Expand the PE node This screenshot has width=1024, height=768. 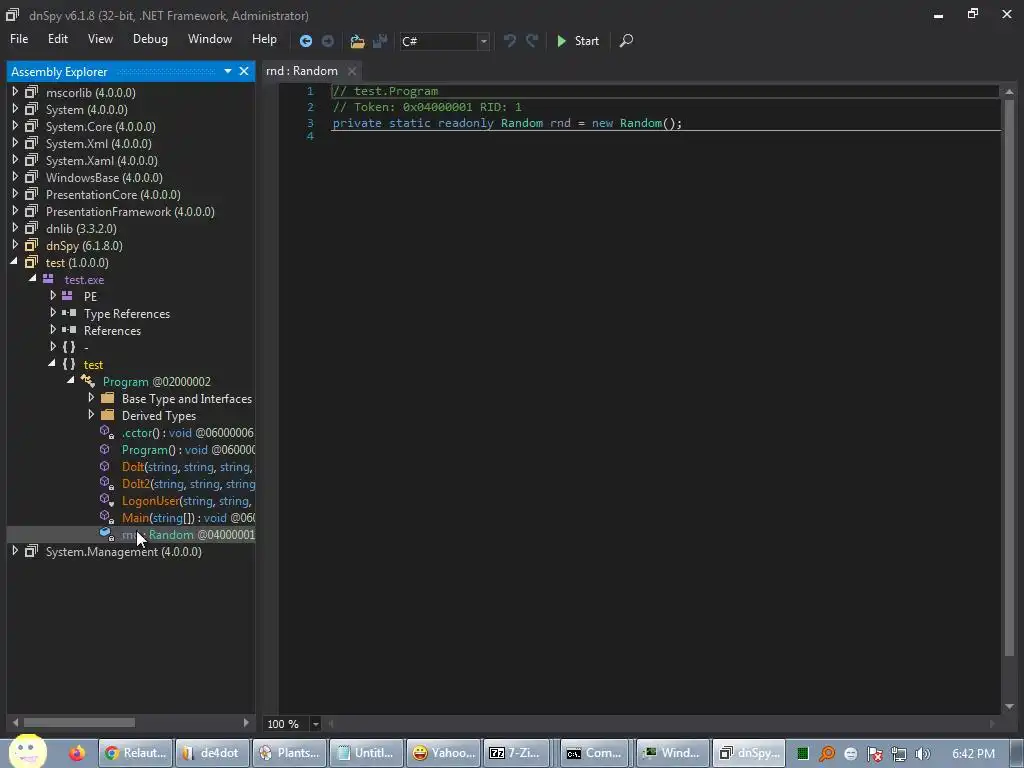point(53,296)
